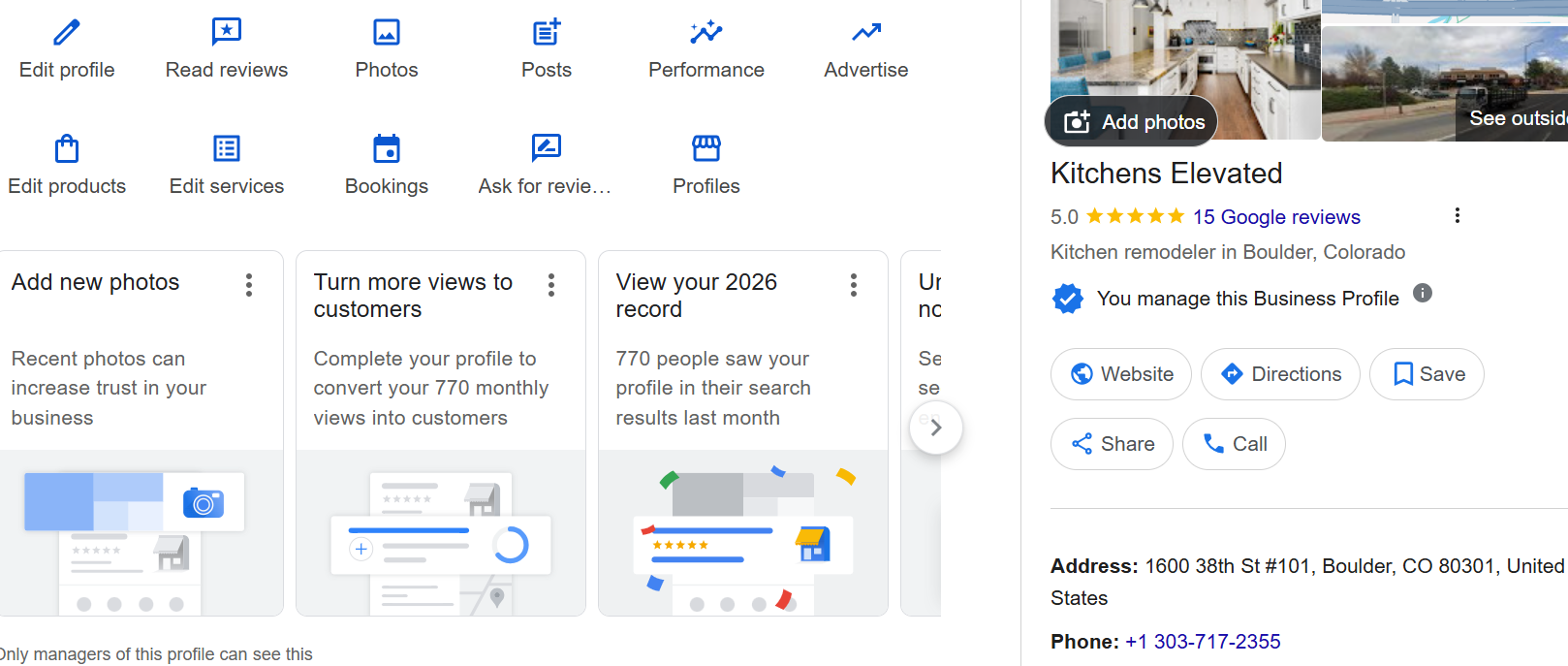Click the Call button
The width and height of the screenshot is (1568, 666).
click(x=1234, y=444)
